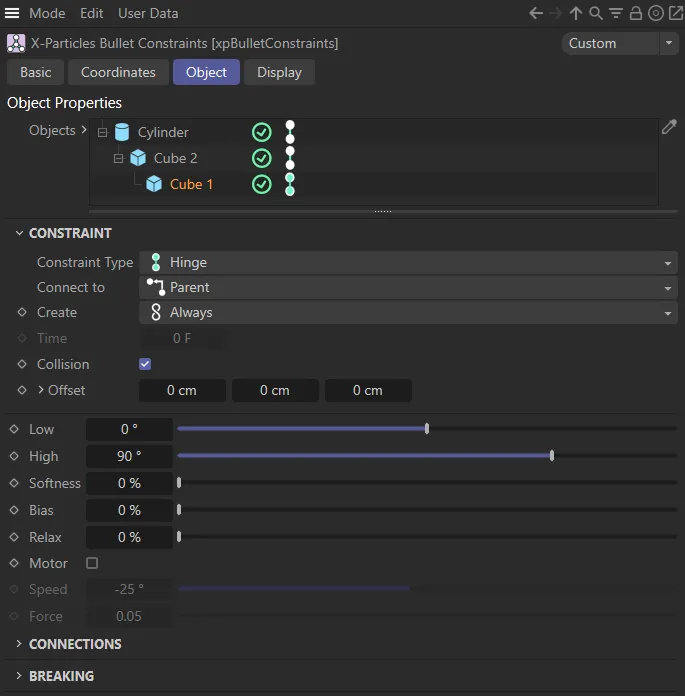Enable the Motor checkbox
The height and width of the screenshot is (696, 685).
click(92, 563)
